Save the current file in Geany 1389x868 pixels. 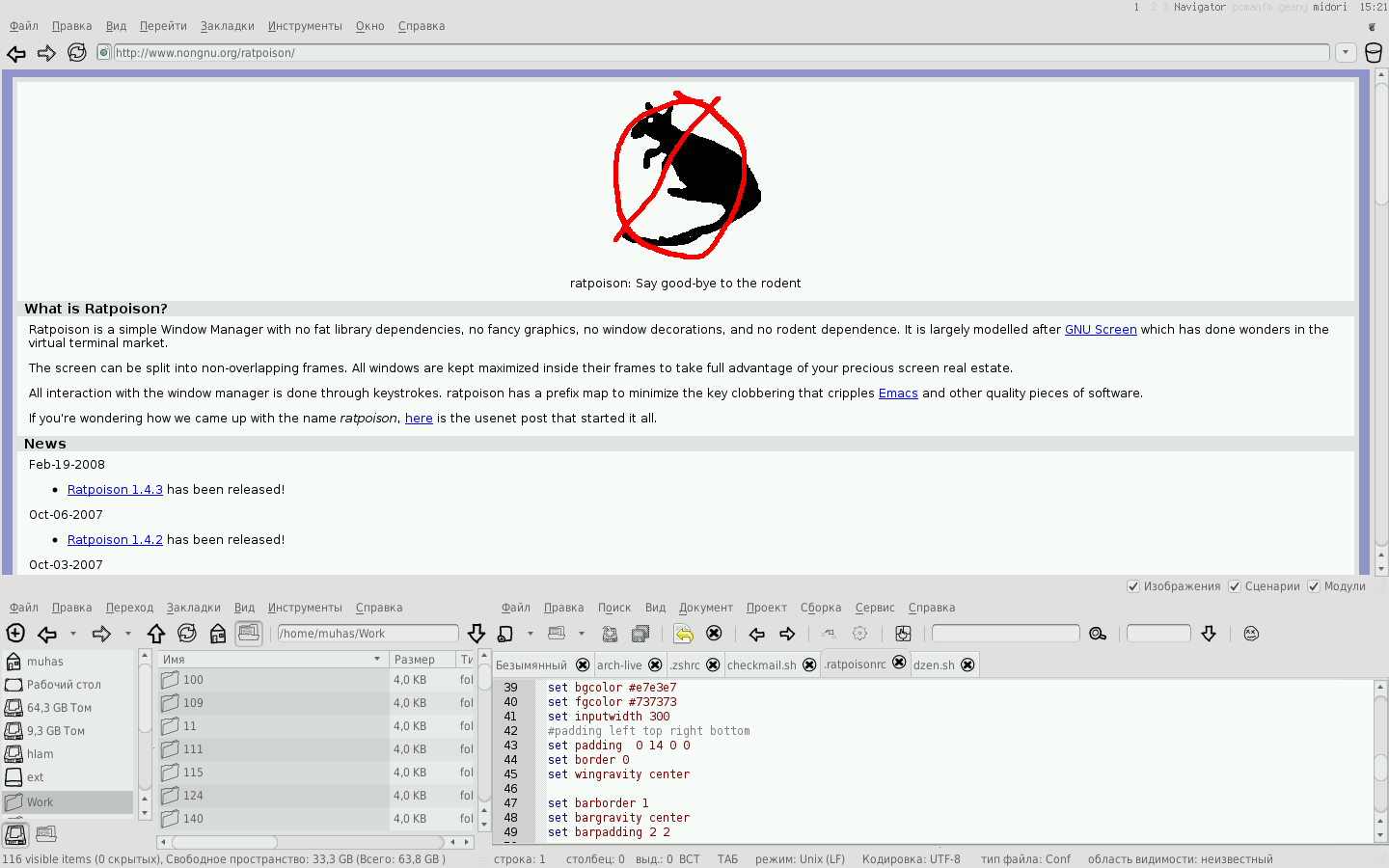pyautogui.click(x=610, y=634)
